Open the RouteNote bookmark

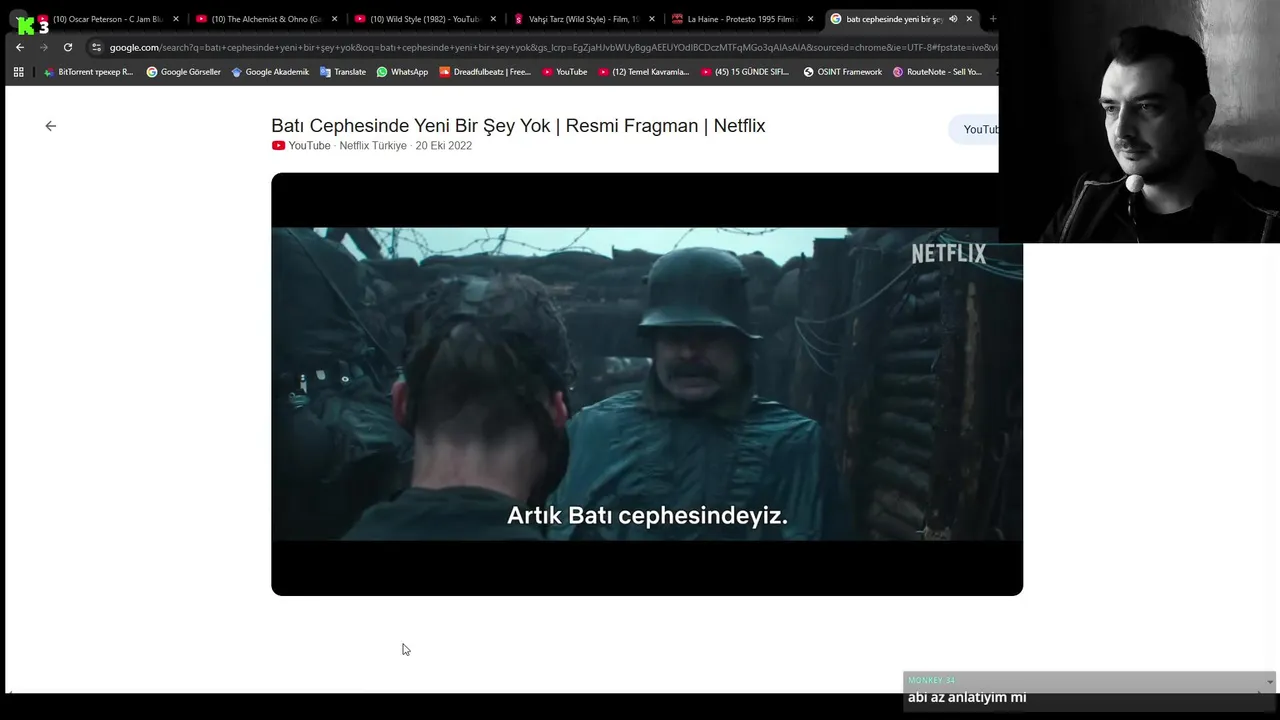[938, 72]
